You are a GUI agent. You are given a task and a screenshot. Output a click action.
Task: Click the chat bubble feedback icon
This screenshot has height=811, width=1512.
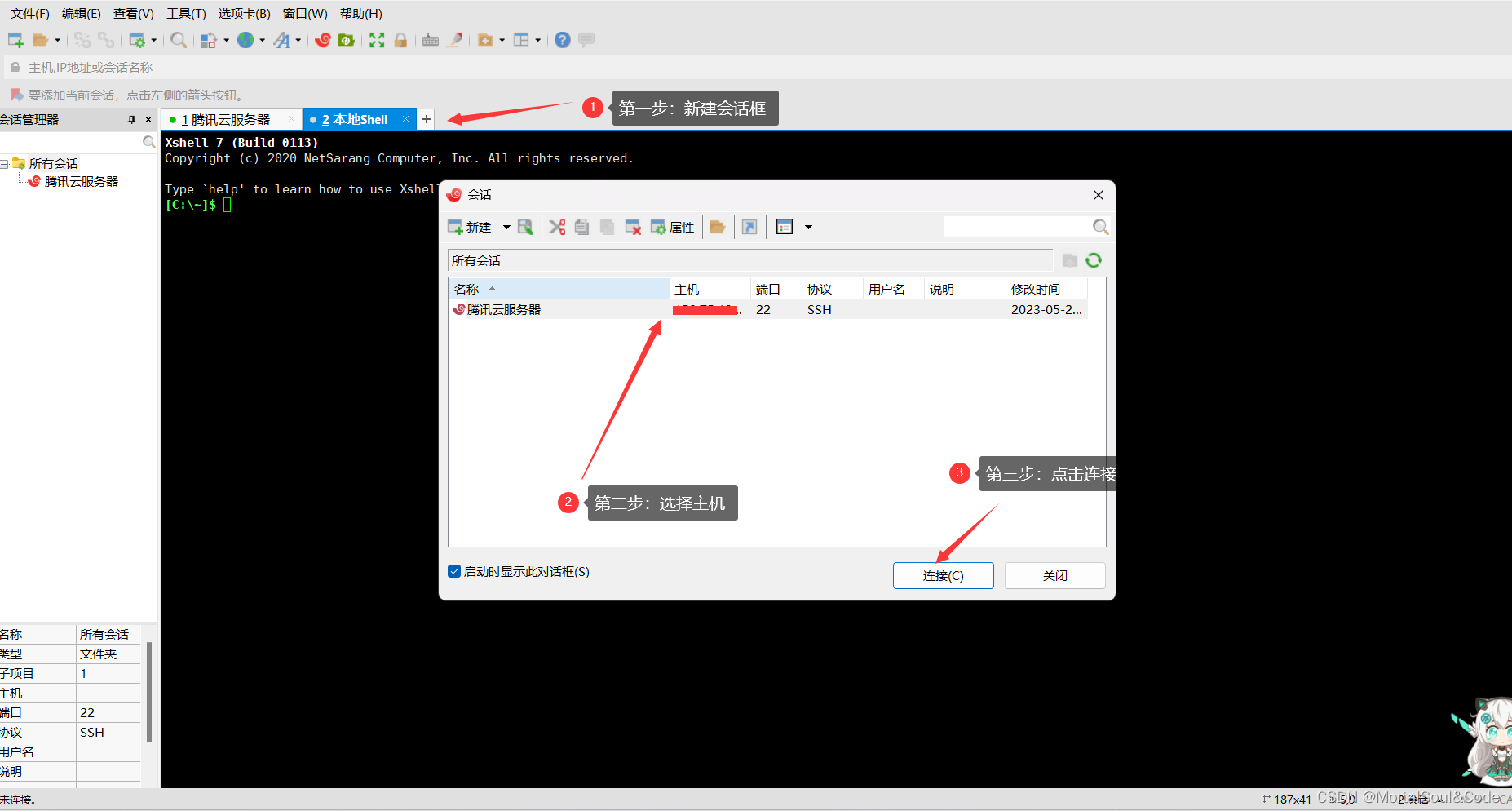(x=586, y=40)
